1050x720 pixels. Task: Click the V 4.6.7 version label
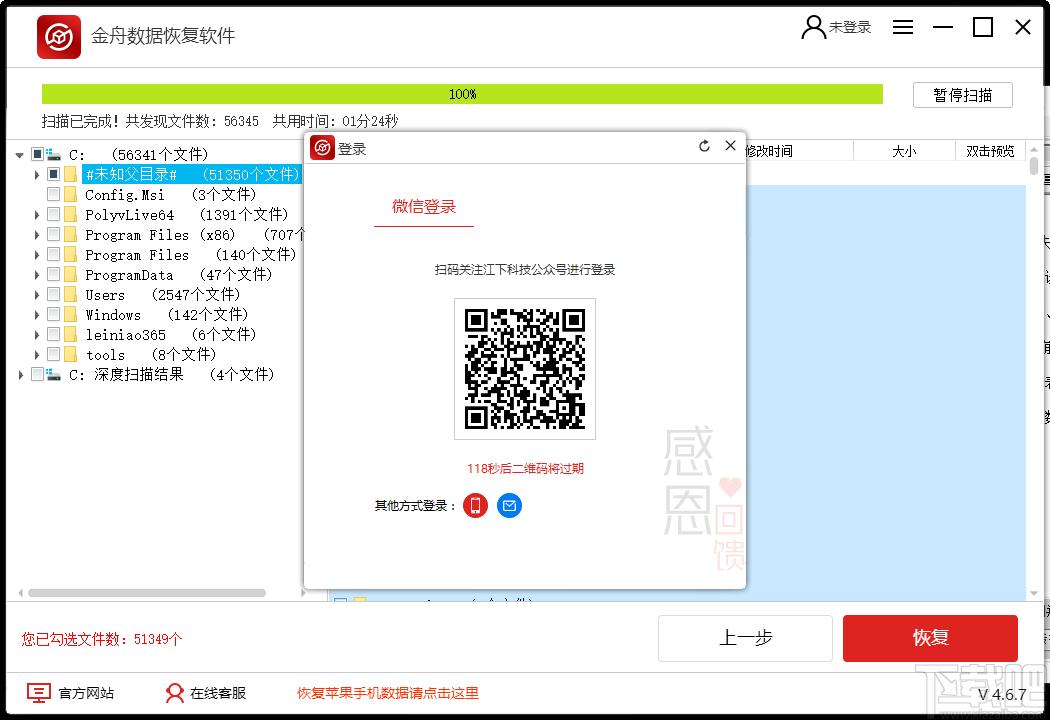tap(1002, 695)
